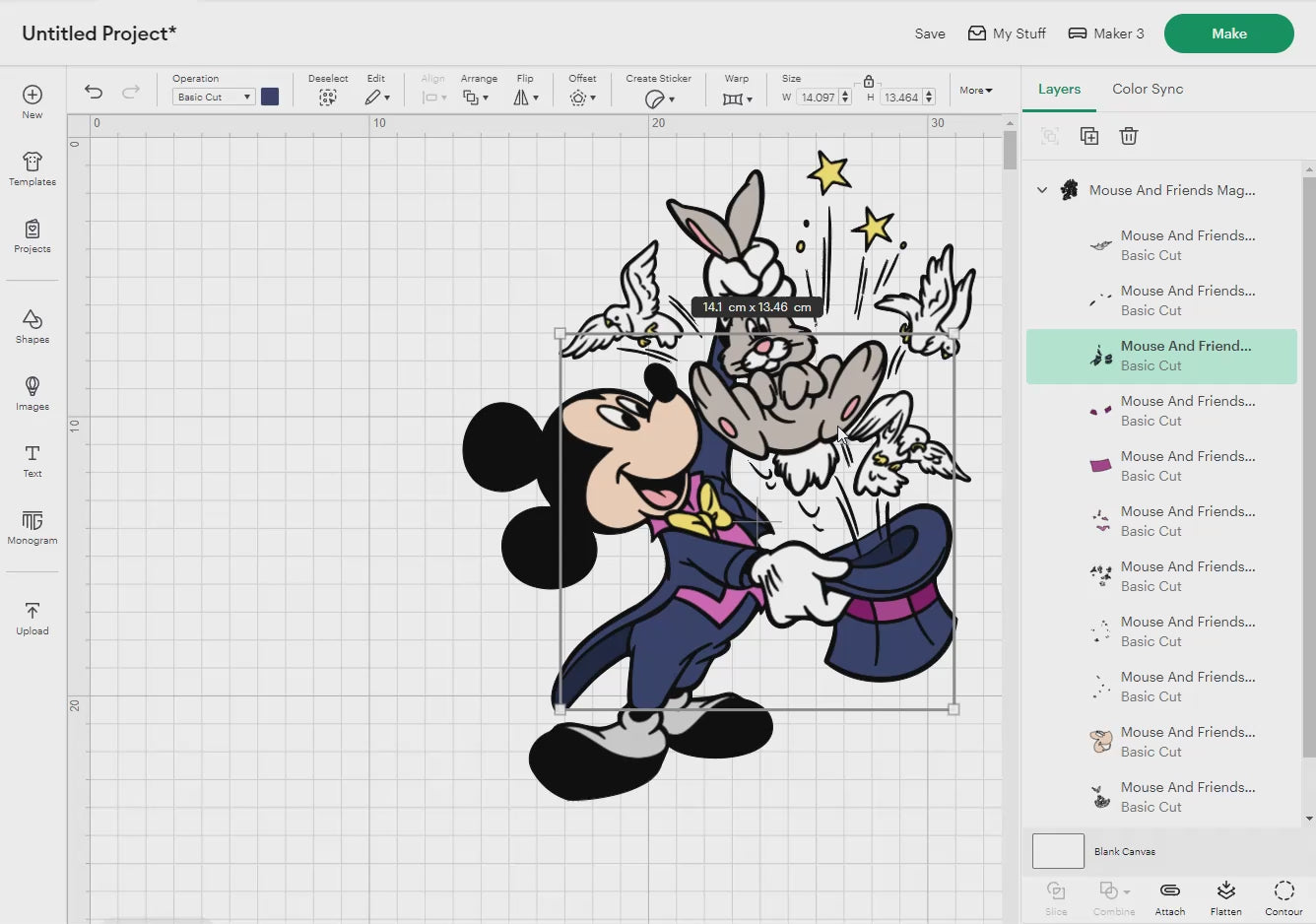
Task: Open the Offset tool dropdown
Action: pos(582,98)
